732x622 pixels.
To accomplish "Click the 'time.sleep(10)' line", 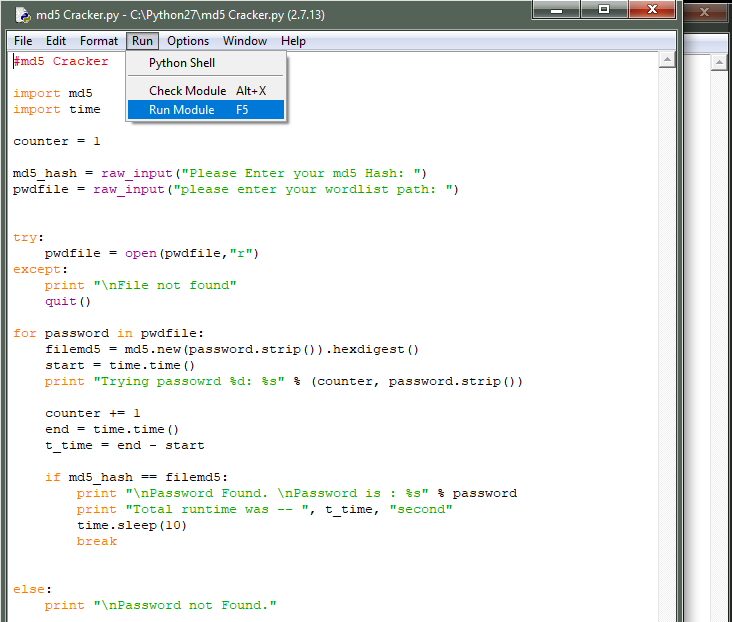I will click(x=132, y=525).
